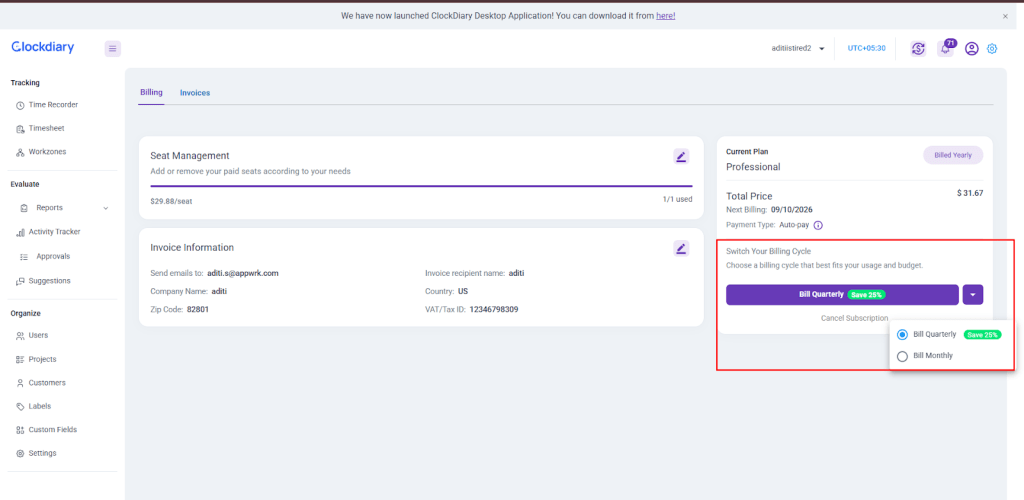Open the desktop app download 'here' link

665,16
